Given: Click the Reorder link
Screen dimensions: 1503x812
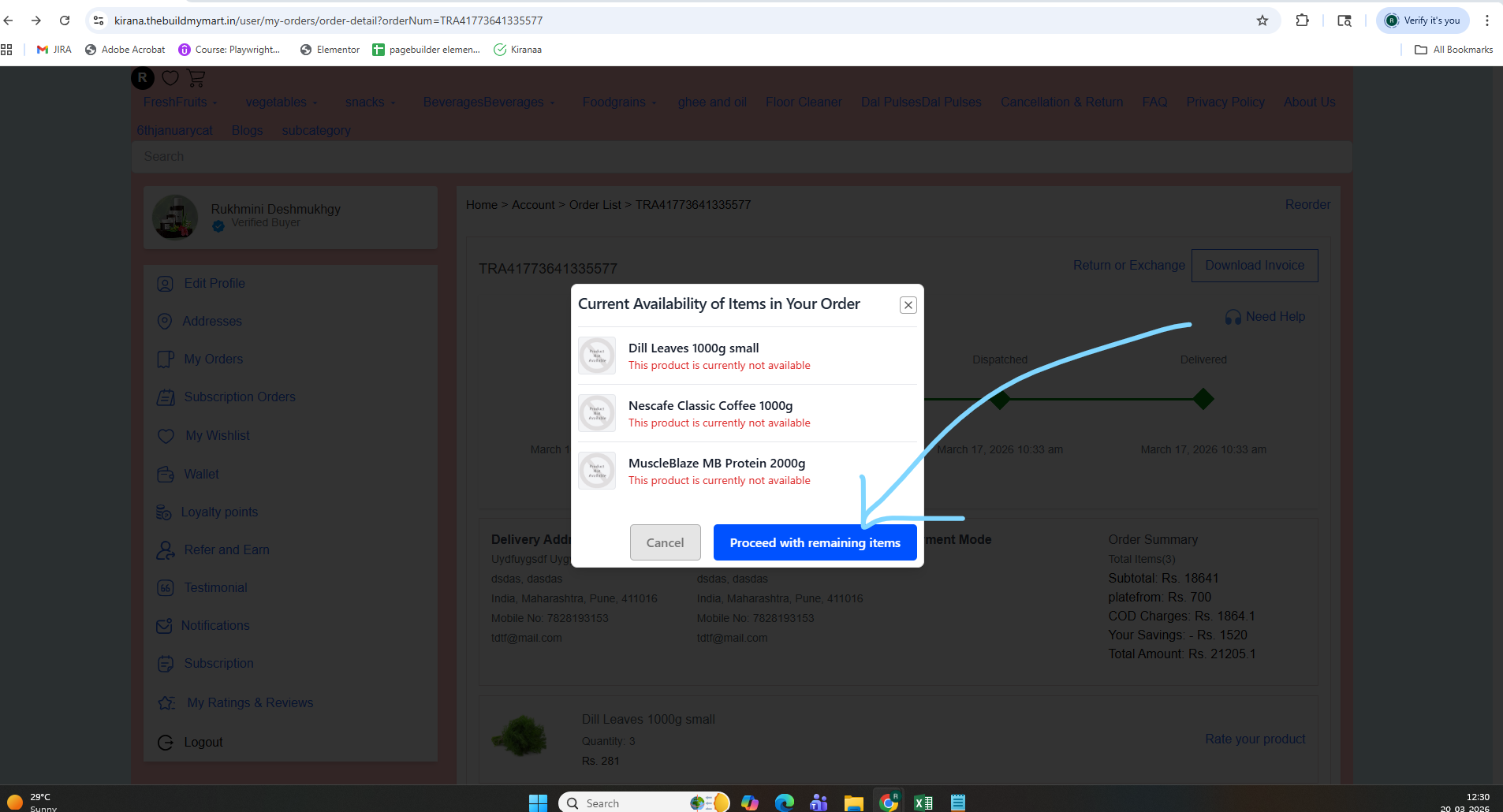Looking at the screenshot, I should point(1307,205).
